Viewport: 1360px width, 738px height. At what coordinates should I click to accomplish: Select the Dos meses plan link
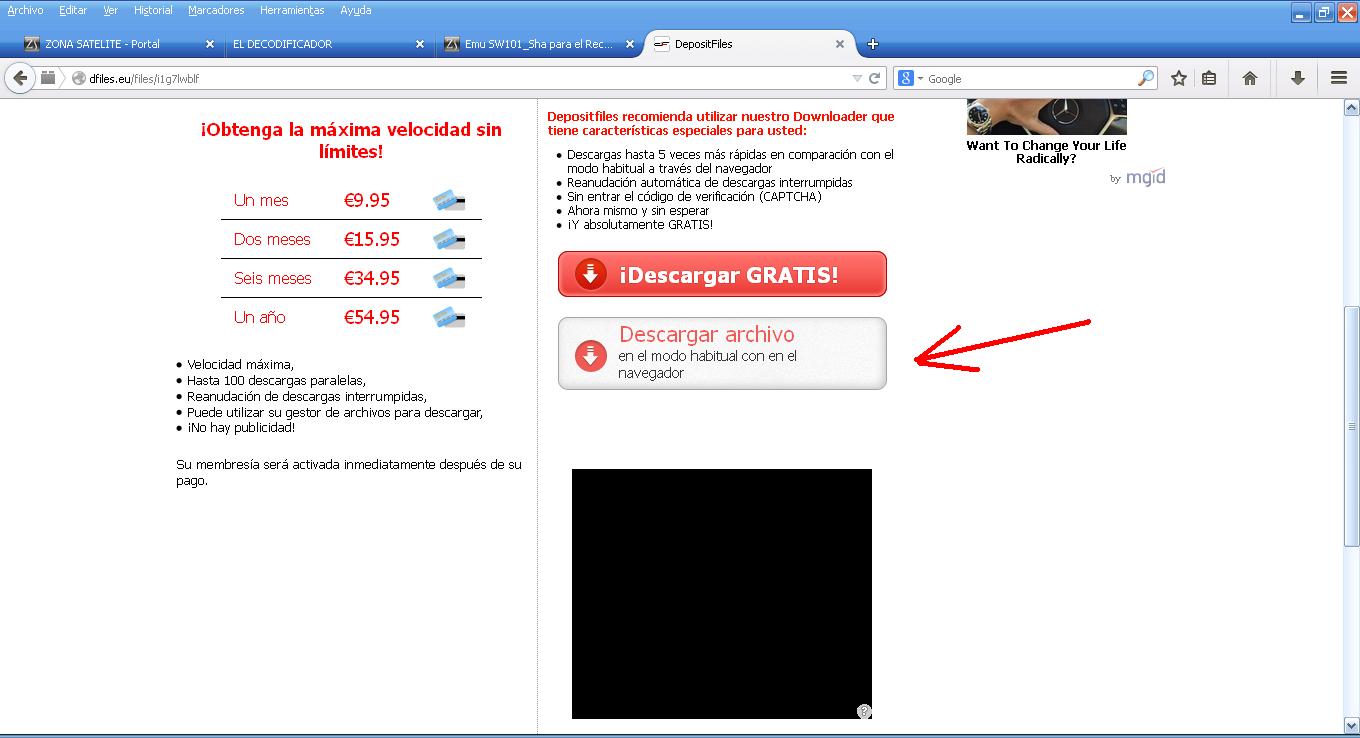tap(272, 239)
